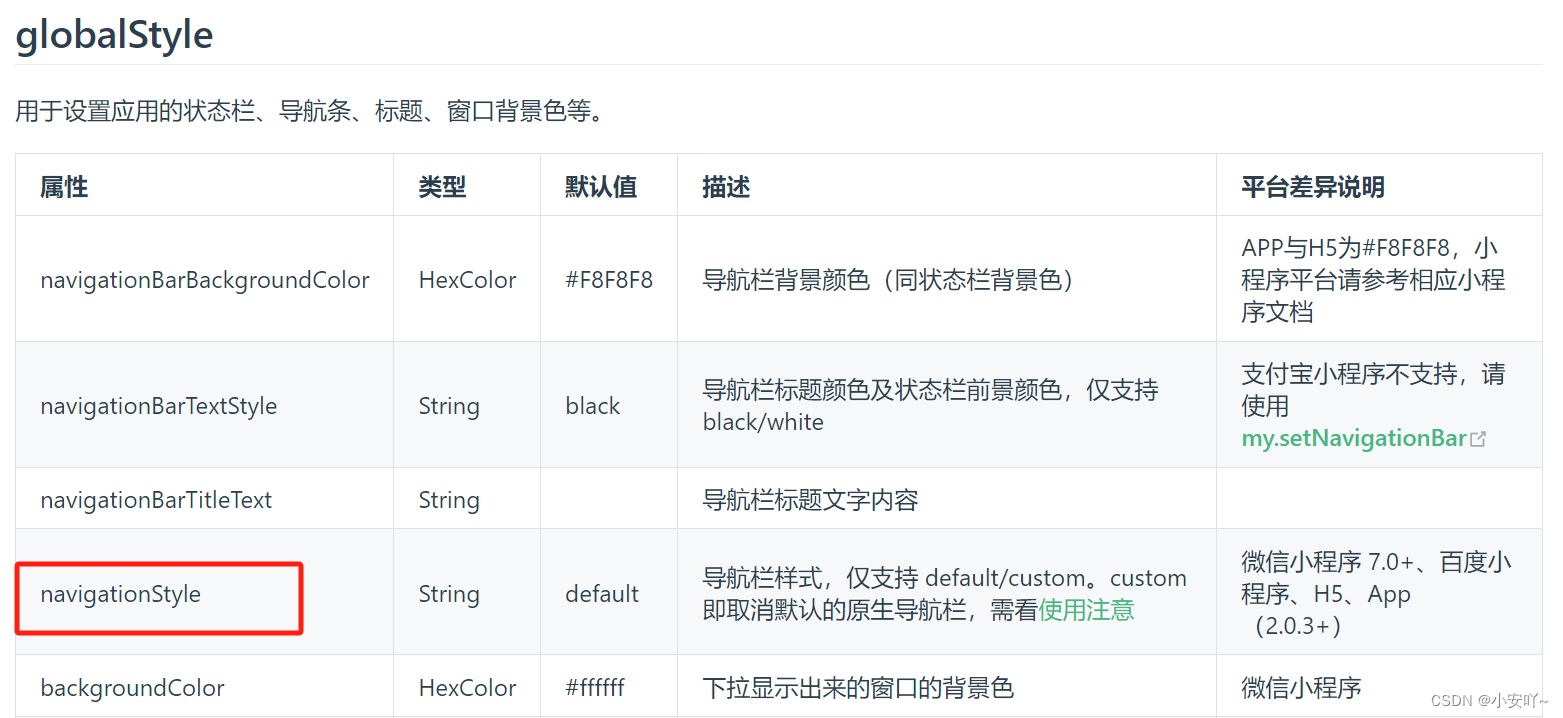Click the navigationBarTextStyle property name
The image size is (1563, 718).
click(158, 406)
